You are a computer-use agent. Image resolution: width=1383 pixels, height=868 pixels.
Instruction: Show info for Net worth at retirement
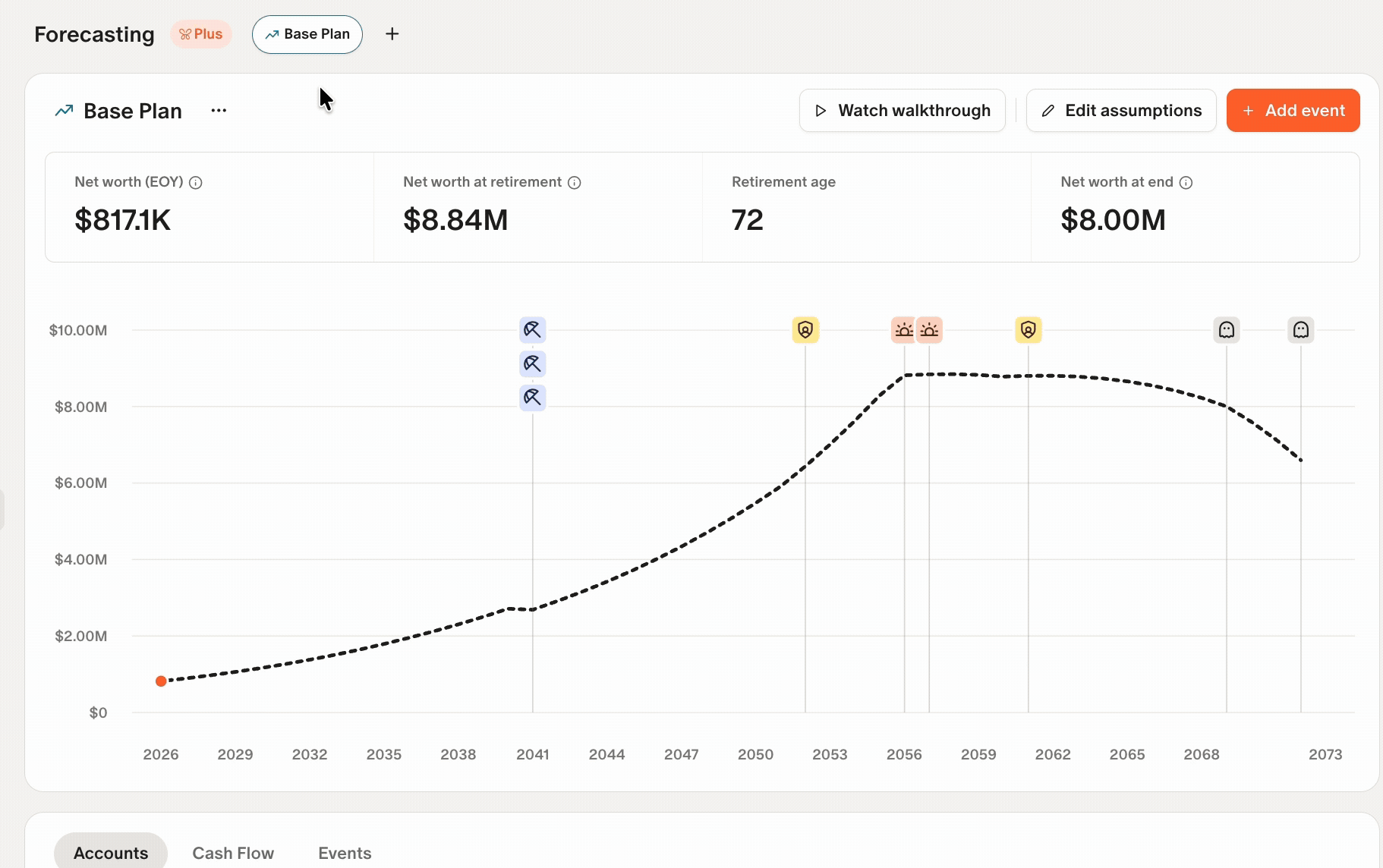click(575, 183)
